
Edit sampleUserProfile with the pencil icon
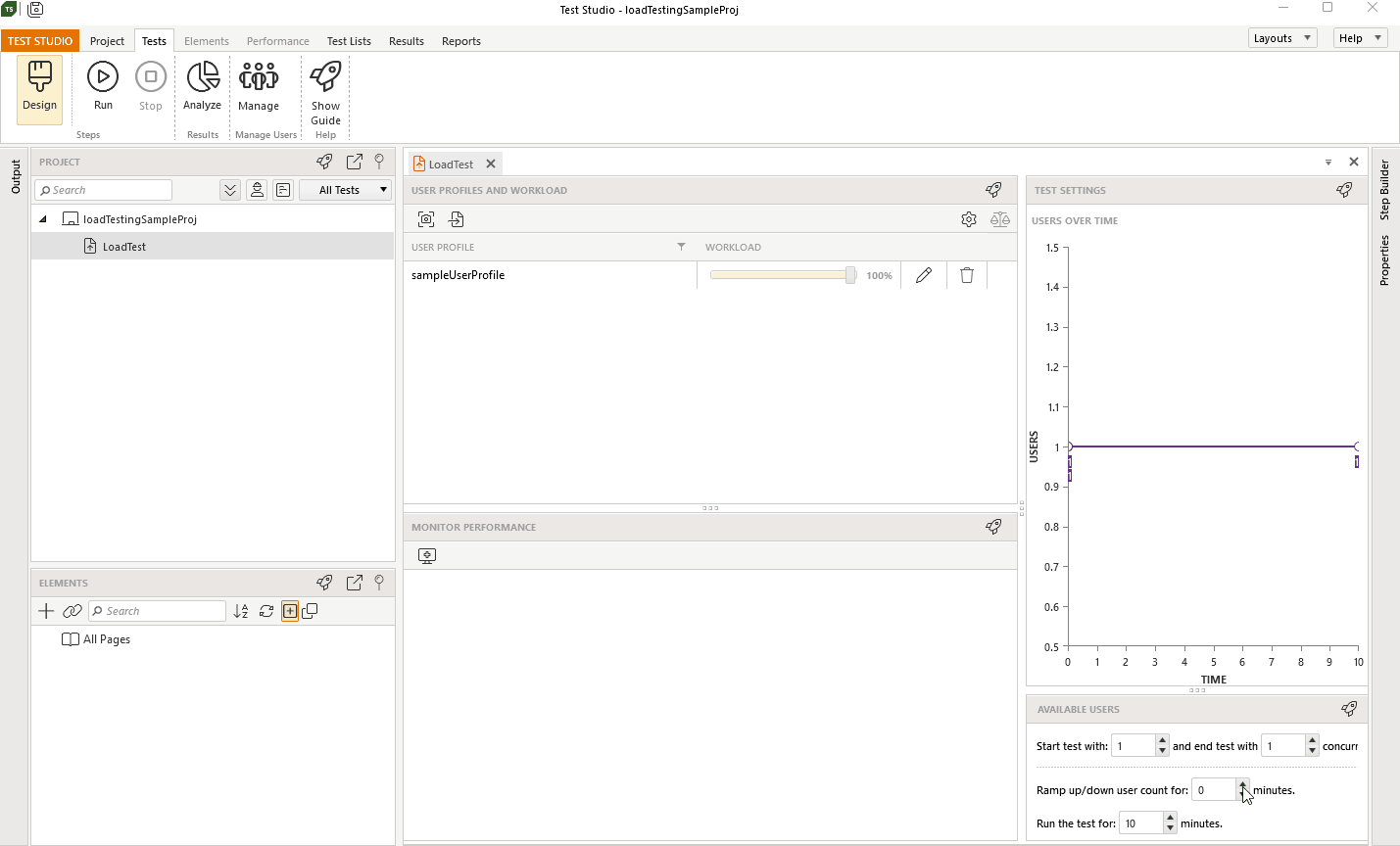[922, 275]
